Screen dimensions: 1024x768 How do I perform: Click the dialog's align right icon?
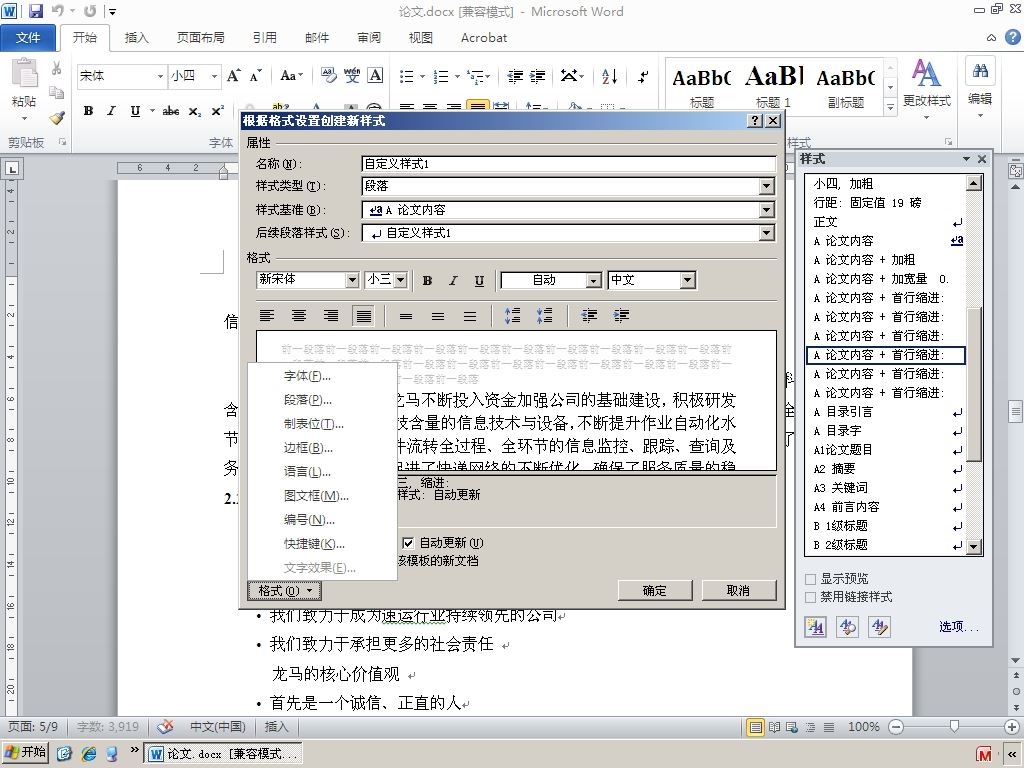(330, 316)
